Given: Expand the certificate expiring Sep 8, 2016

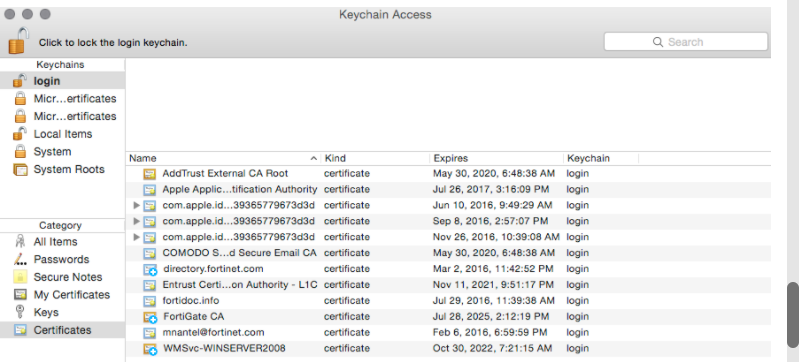Looking at the screenshot, I should [136, 221].
